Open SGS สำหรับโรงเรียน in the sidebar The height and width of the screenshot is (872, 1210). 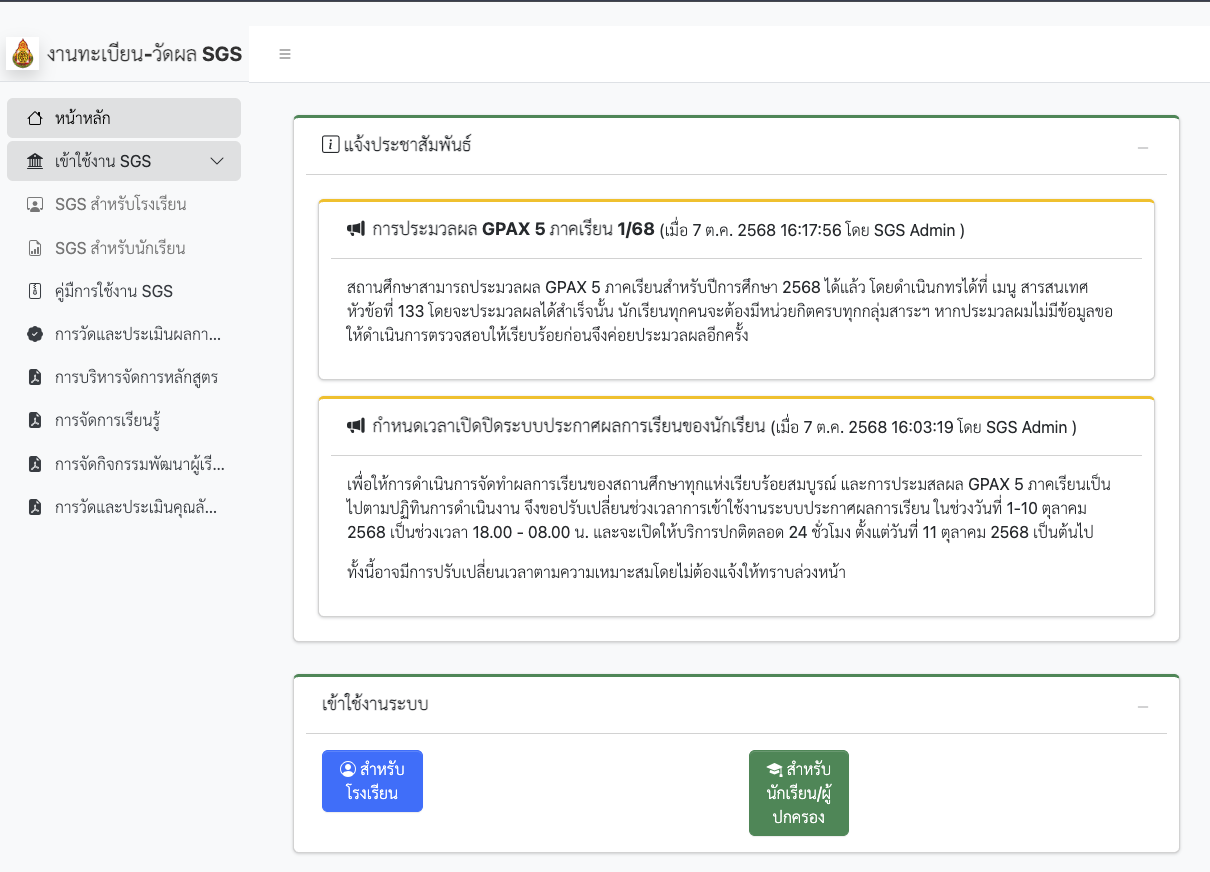tap(124, 204)
